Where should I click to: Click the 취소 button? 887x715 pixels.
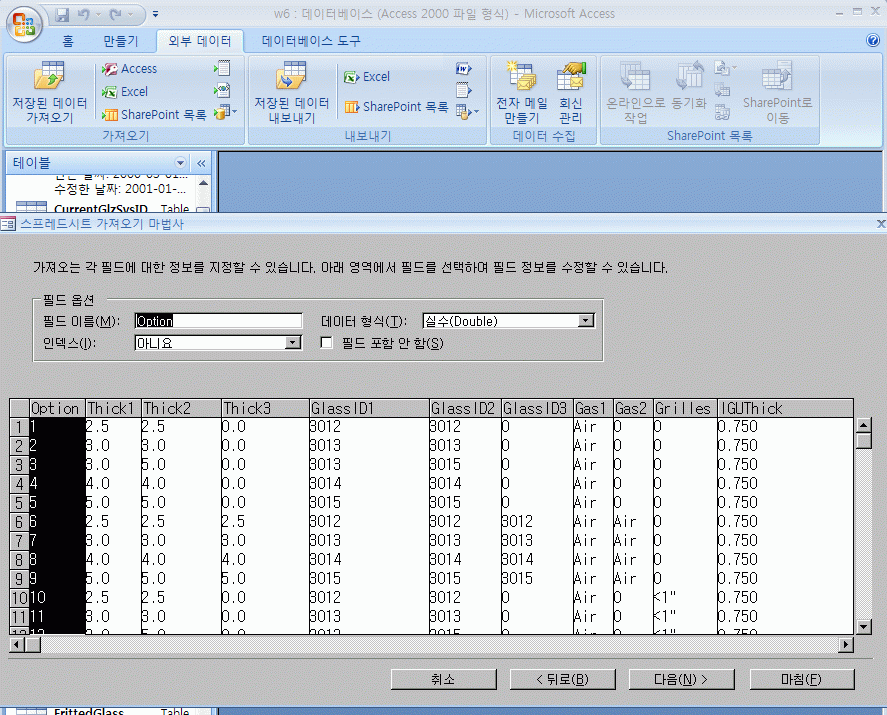(442, 679)
